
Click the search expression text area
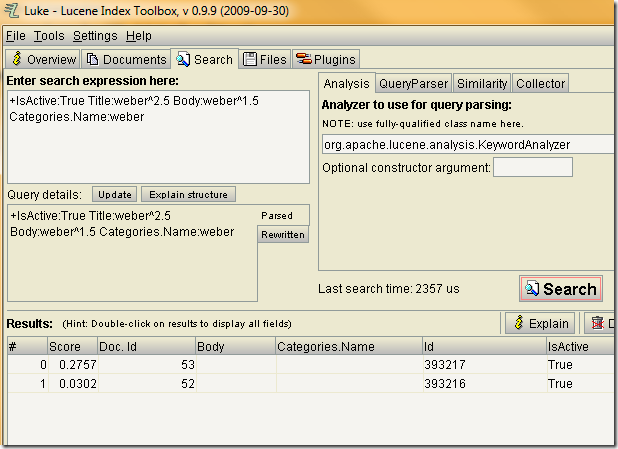tap(158, 137)
